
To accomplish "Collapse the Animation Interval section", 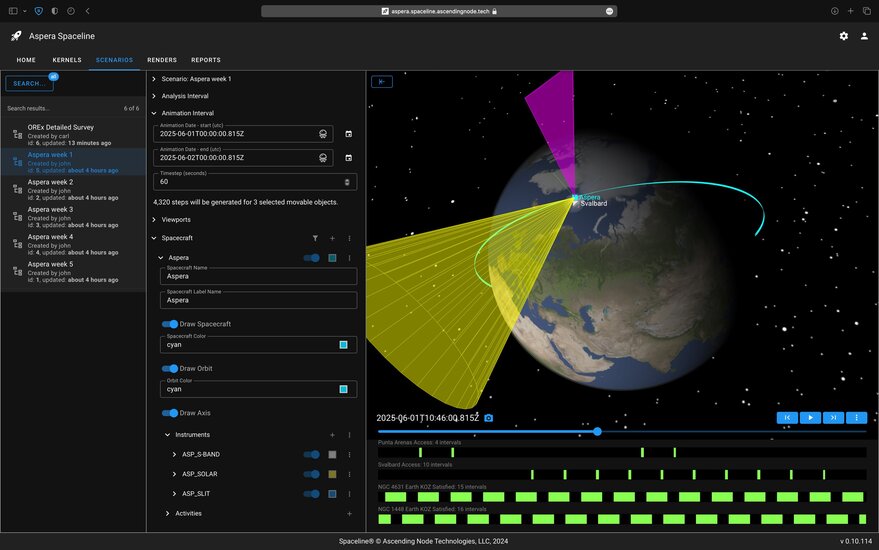I will point(154,113).
